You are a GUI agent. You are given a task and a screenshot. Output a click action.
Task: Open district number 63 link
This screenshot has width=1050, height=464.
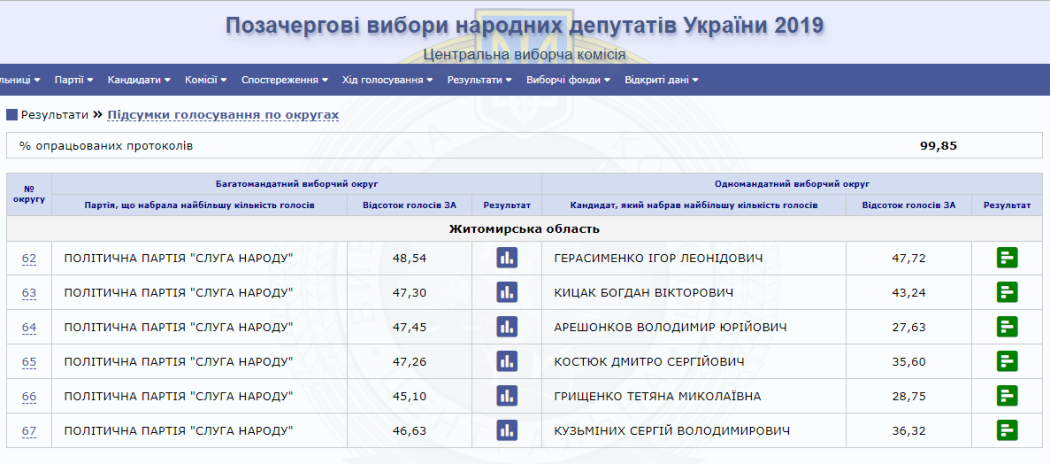click(x=29, y=293)
